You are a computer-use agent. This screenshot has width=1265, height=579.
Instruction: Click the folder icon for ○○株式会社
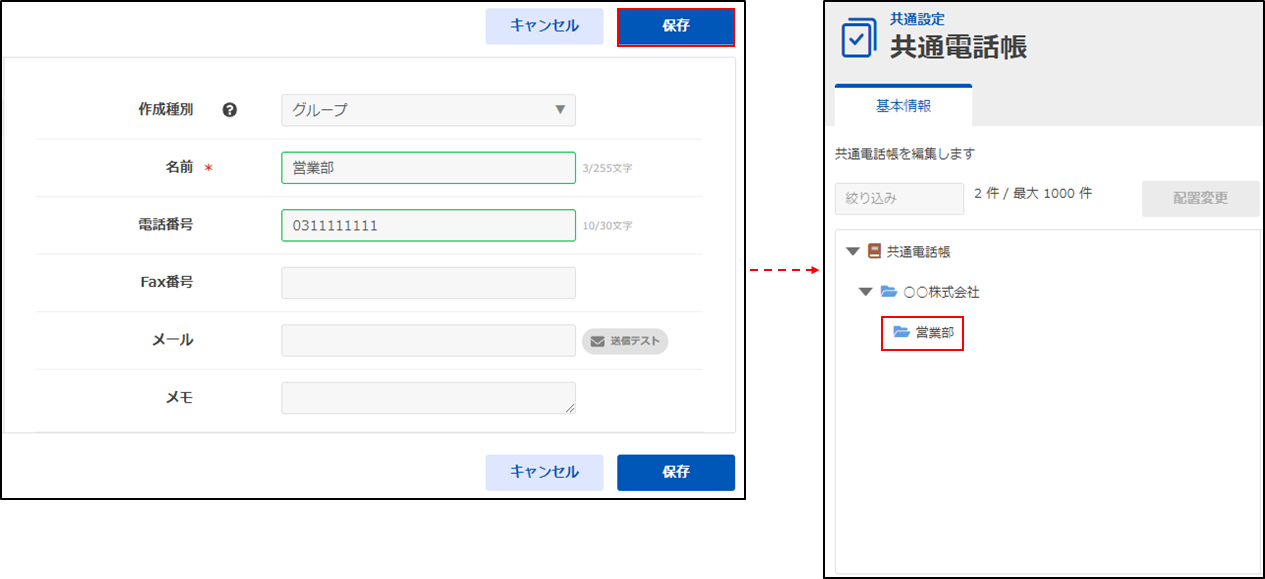point(888,292)
